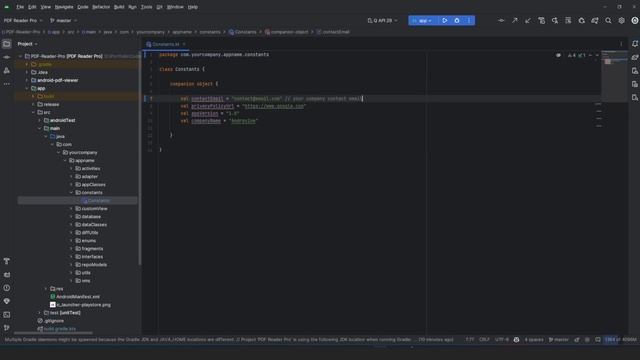The width and height of the screenshot is (640, 360).
Task: Open the Tools menu
Action: (147, 7)
